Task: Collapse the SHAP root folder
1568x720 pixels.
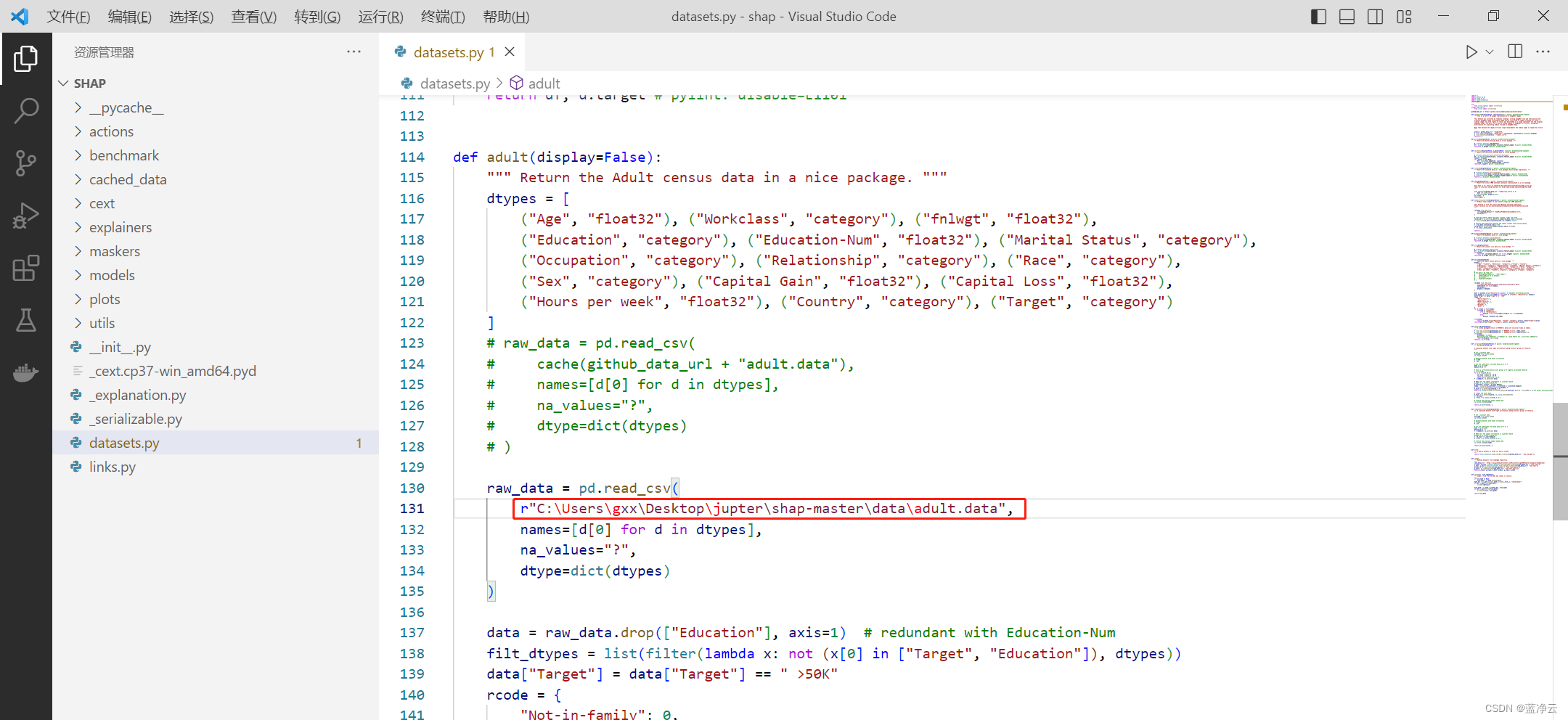Action: point(216,83)
